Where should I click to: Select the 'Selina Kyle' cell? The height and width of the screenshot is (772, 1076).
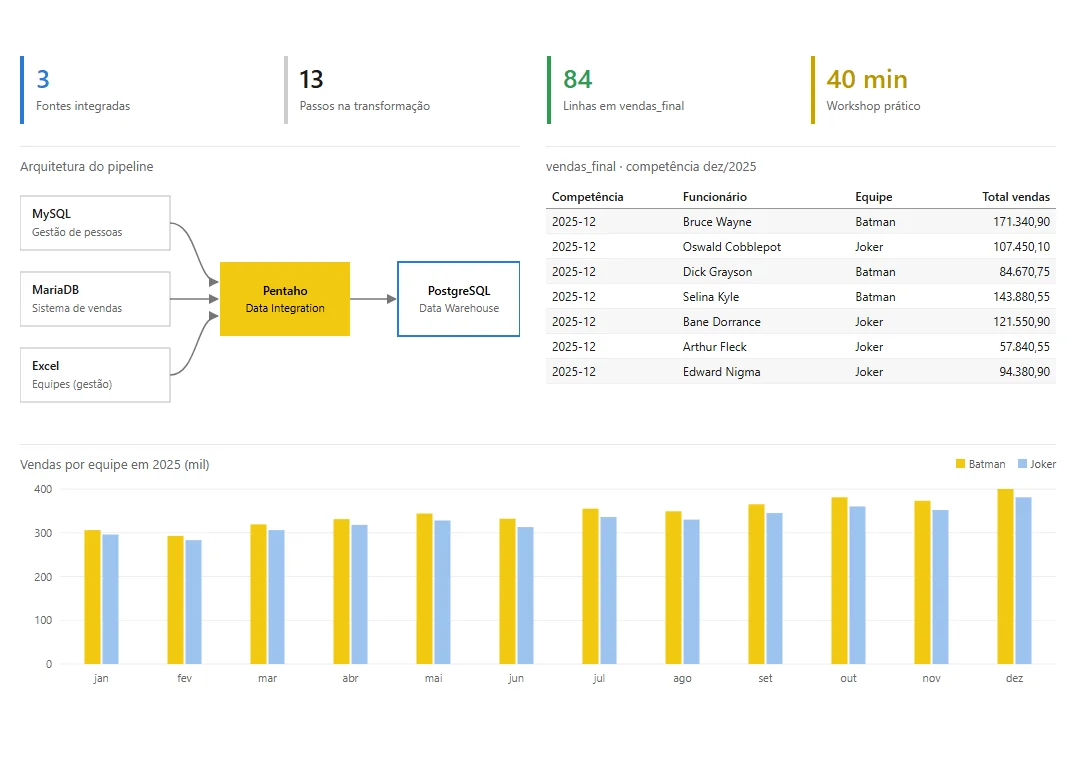pyautogui.click(x=711, y=296)
